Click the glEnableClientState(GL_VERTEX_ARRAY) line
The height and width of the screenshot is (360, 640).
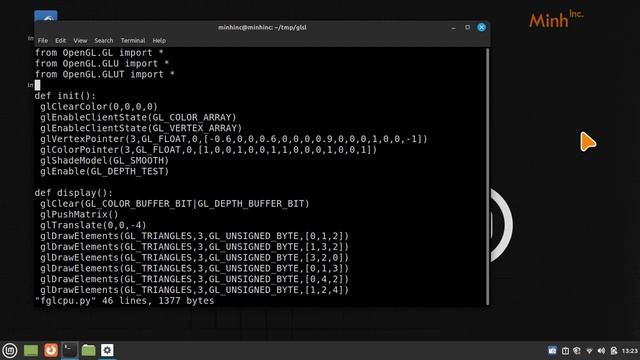141,128
